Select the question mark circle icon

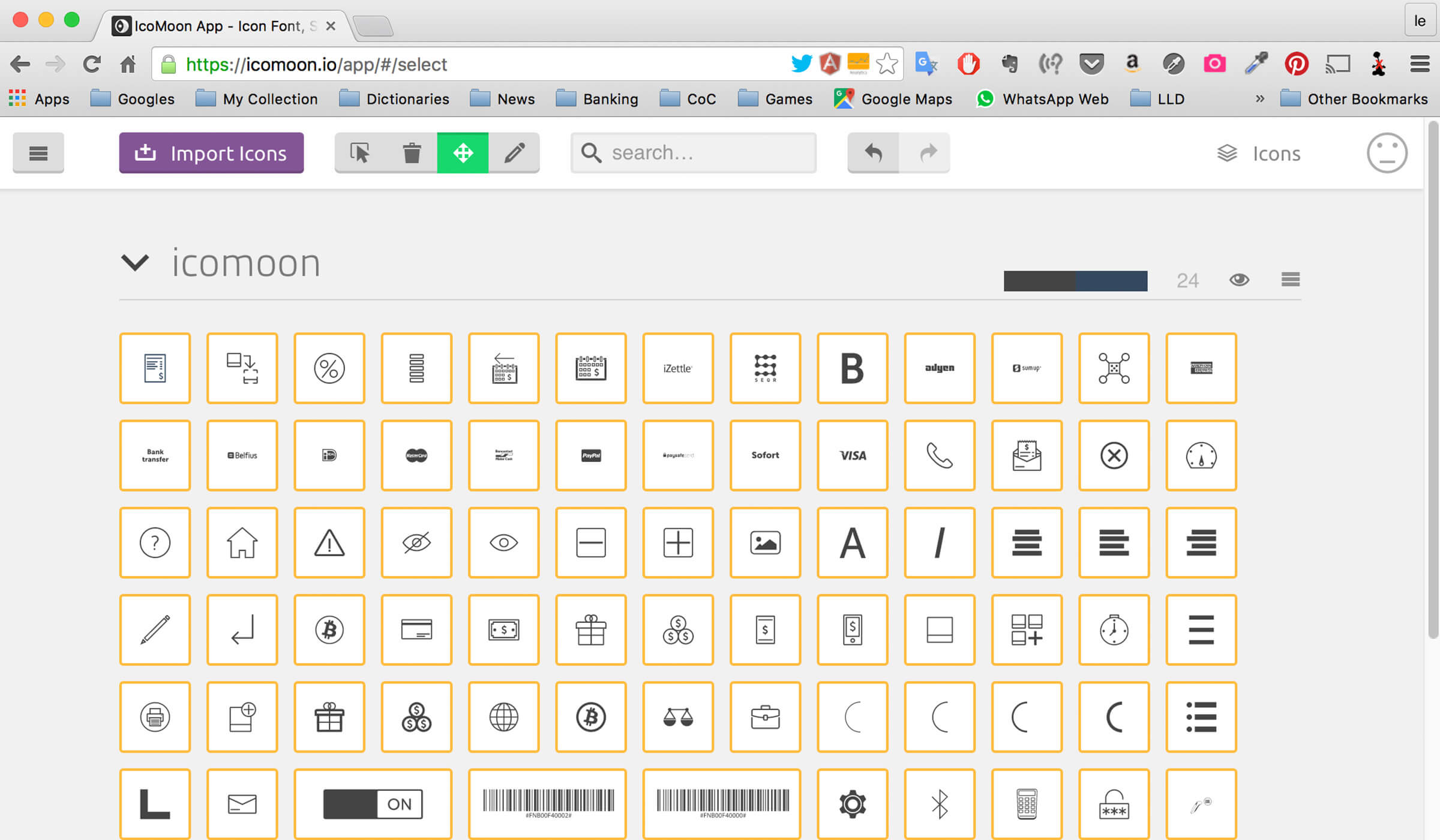click(x=155, y=542)
